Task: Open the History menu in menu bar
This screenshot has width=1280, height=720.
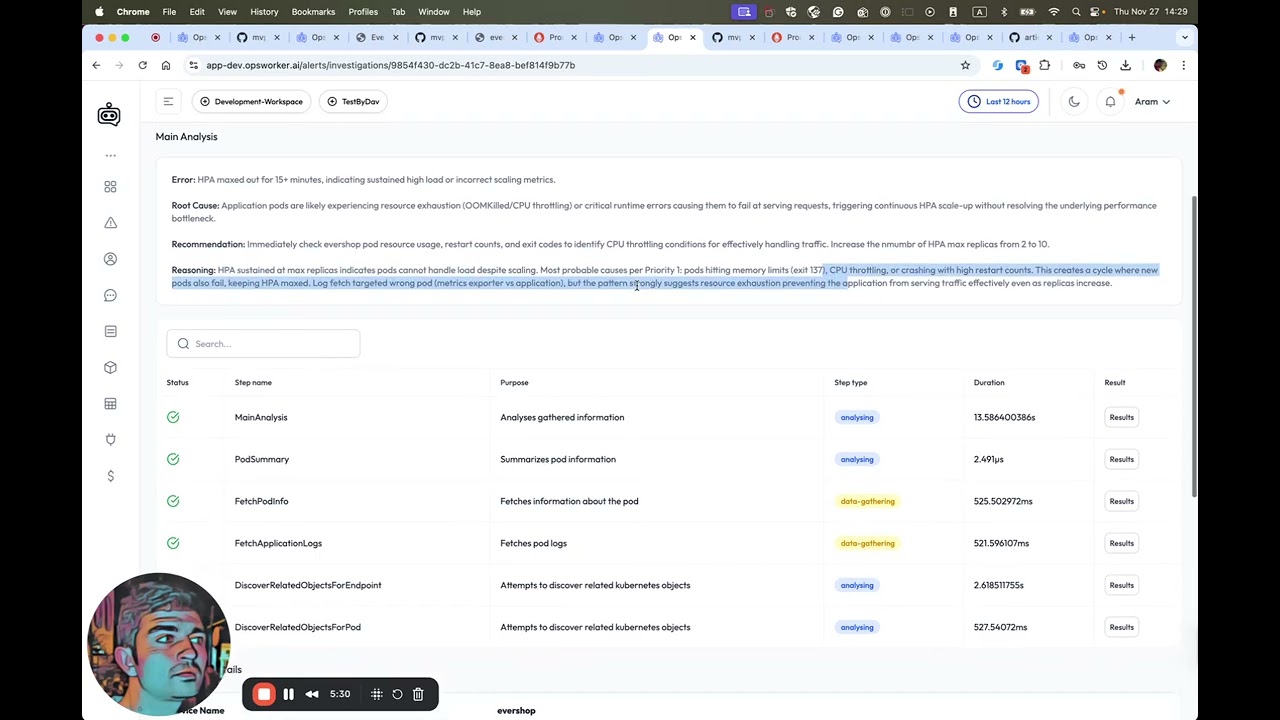Action: pos(264,12)
